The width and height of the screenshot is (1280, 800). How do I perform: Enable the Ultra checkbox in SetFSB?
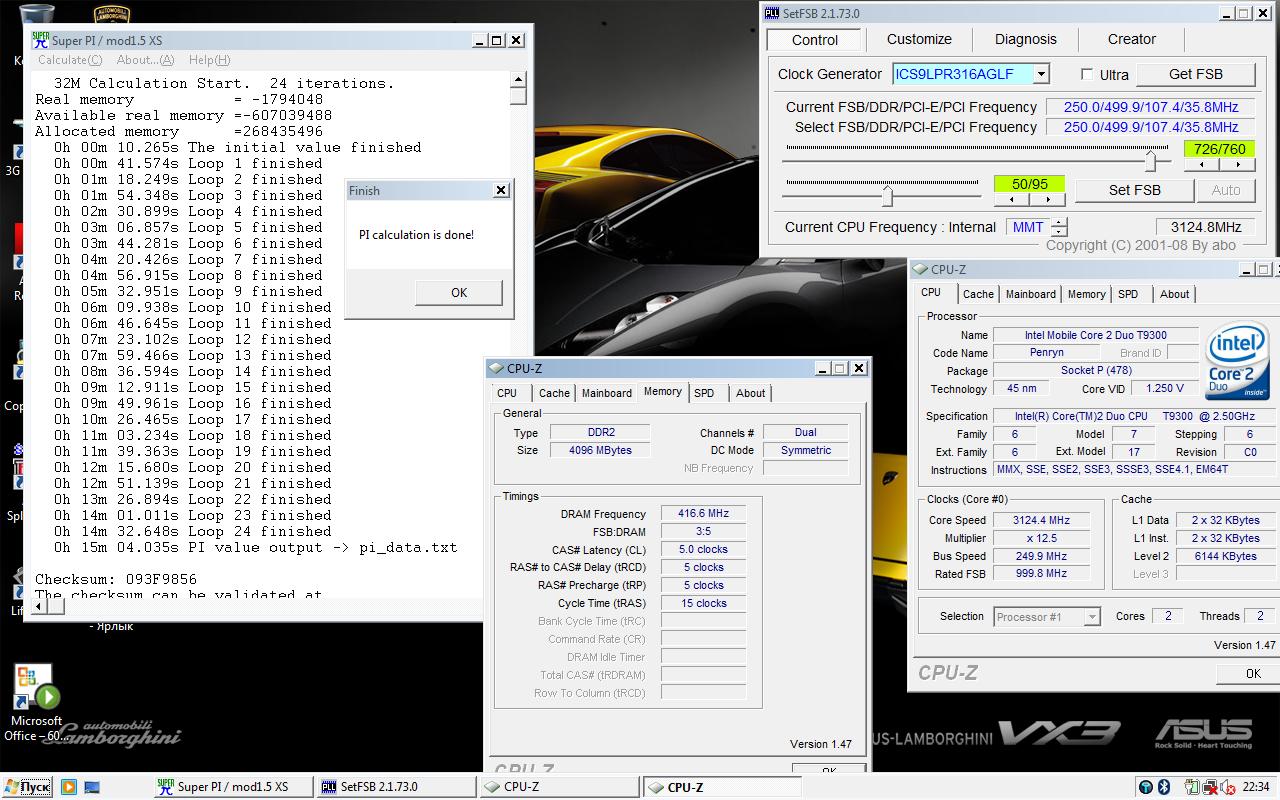1087,74
